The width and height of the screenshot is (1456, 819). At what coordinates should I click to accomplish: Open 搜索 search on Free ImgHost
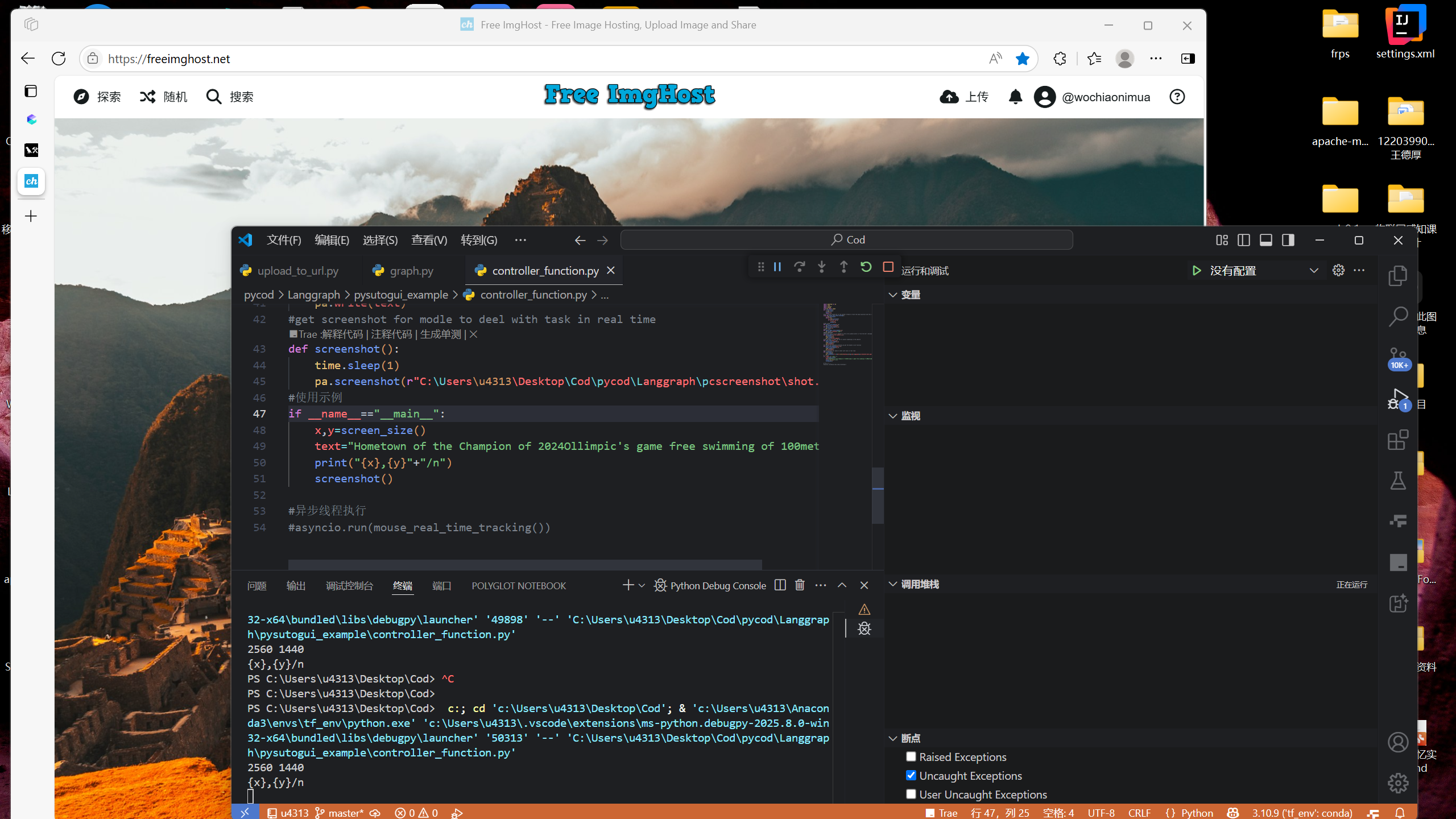[229, 97]
